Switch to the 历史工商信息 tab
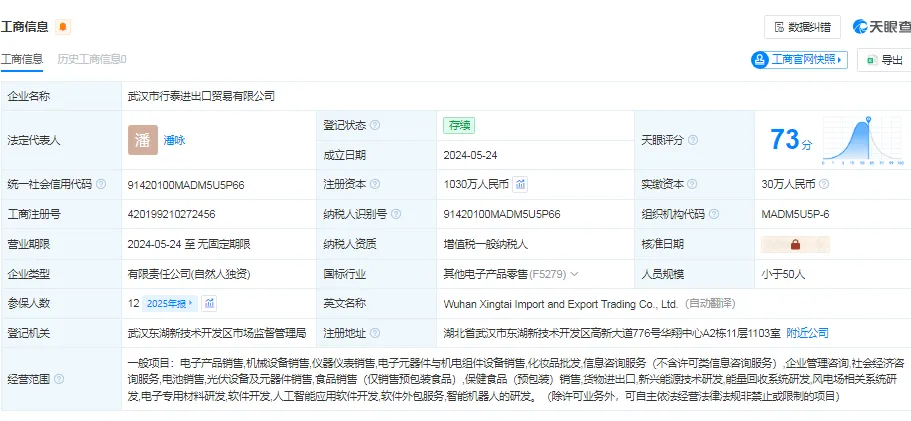The width and height of the screenshot is (911, 421). [x=92, y=59]
